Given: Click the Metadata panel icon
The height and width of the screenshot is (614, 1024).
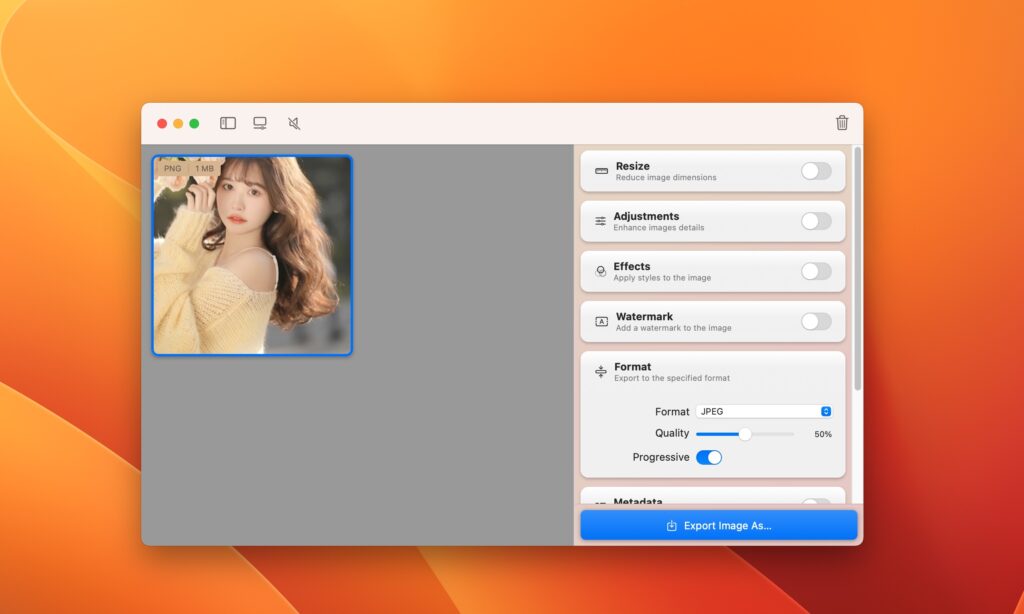Looking at the screenshot, I should (600, 502).
